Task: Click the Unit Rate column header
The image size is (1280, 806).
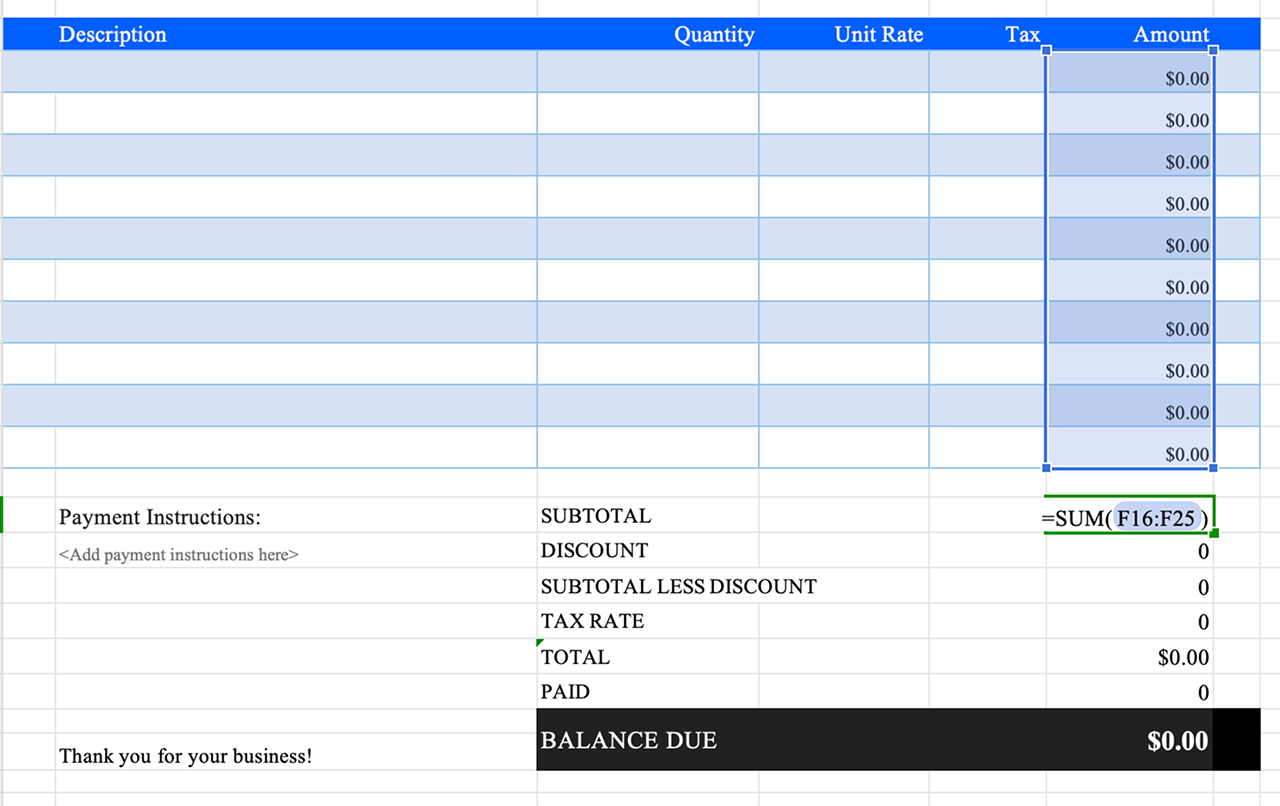Action: click(x=878, y=34)
